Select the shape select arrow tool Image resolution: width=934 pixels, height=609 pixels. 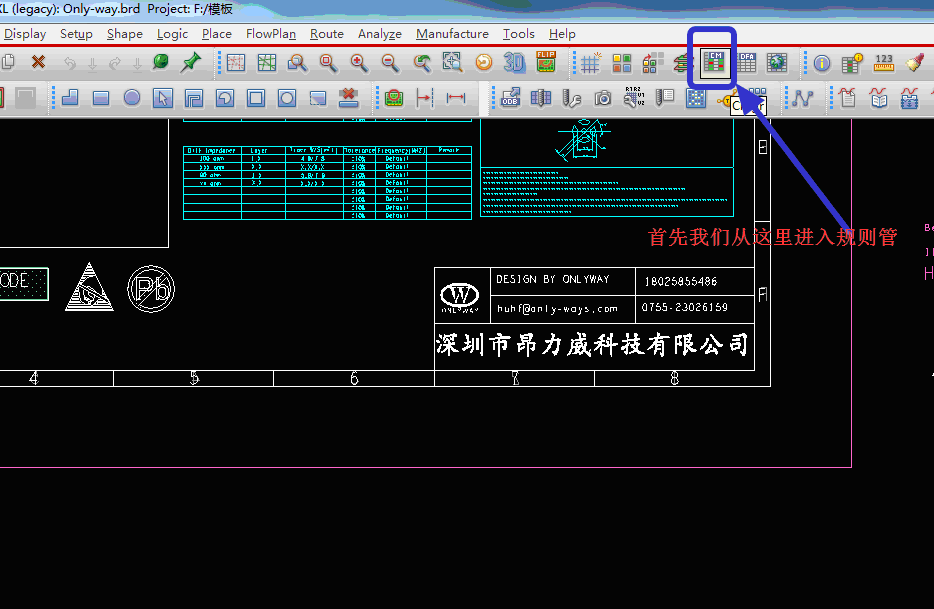(163, 98)
